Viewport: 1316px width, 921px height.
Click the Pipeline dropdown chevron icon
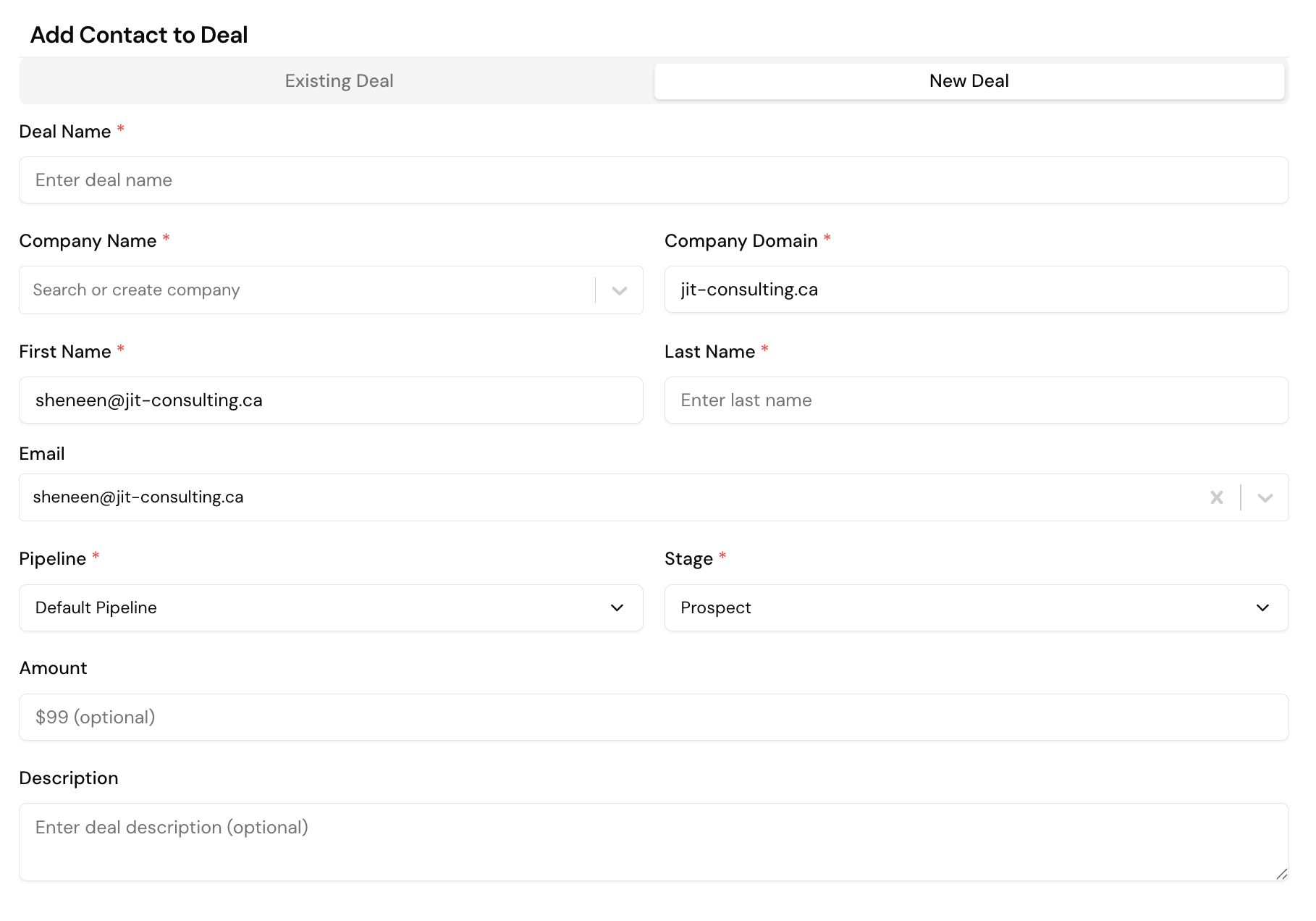pyautogui.click(x=617, y=608)
